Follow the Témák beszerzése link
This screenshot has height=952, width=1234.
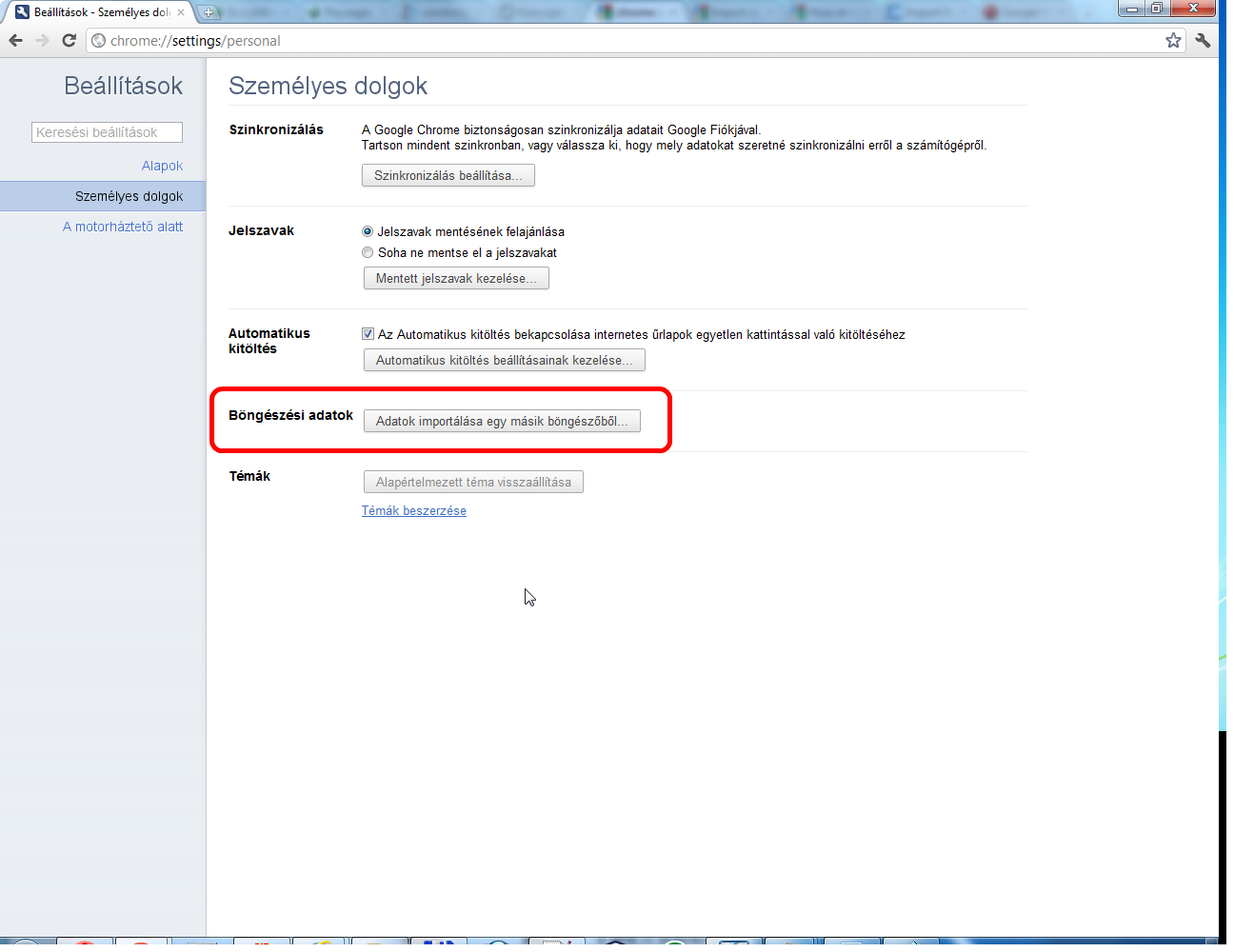point(413,511)
